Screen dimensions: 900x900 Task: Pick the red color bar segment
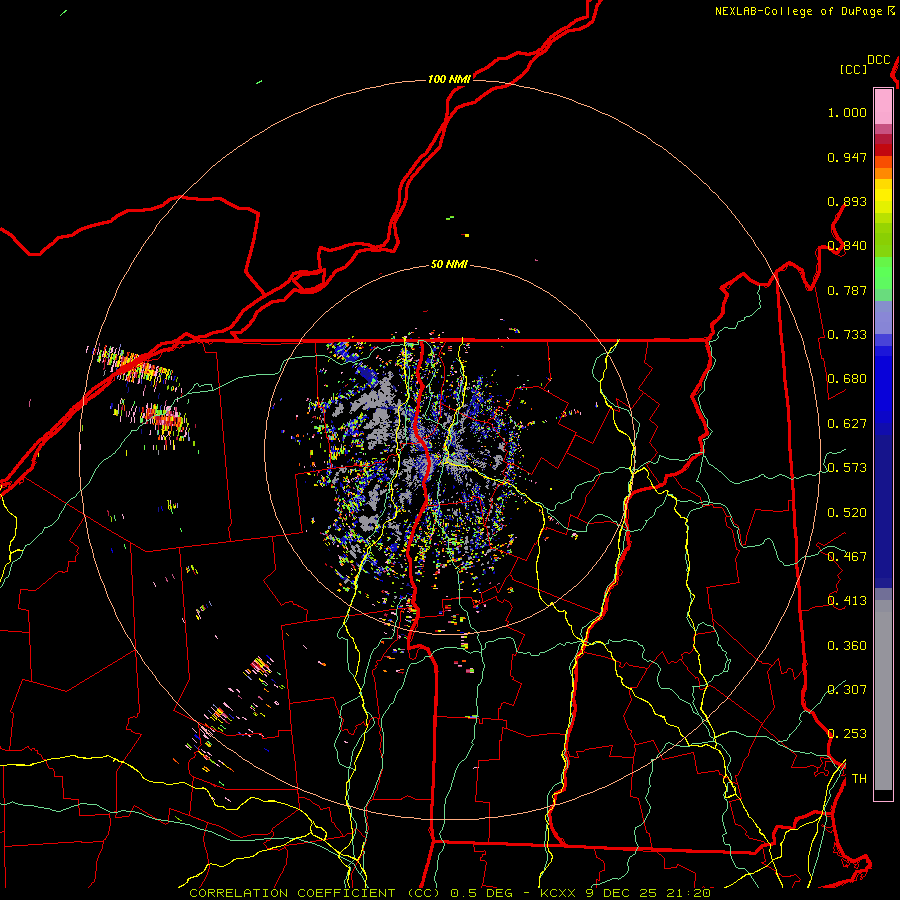(x=883, y=150)
